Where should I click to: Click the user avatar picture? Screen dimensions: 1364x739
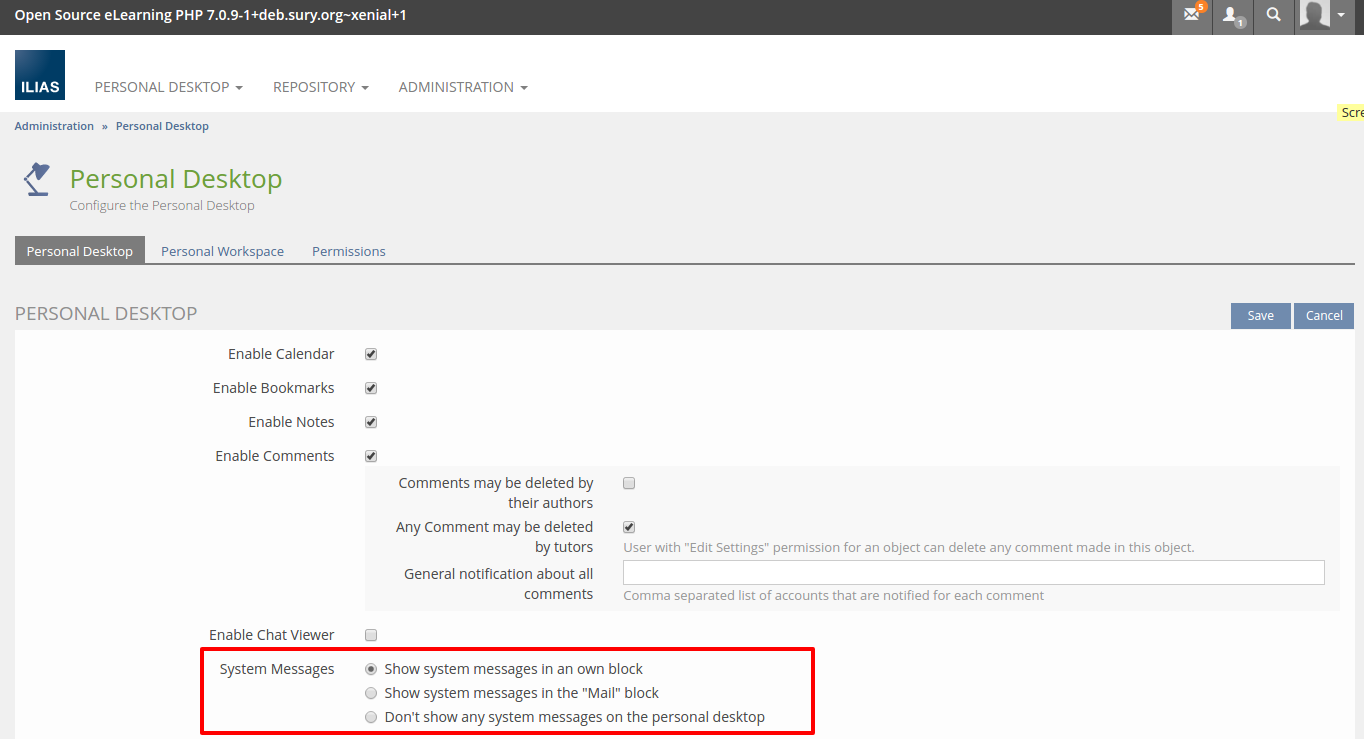[1314, 16]
